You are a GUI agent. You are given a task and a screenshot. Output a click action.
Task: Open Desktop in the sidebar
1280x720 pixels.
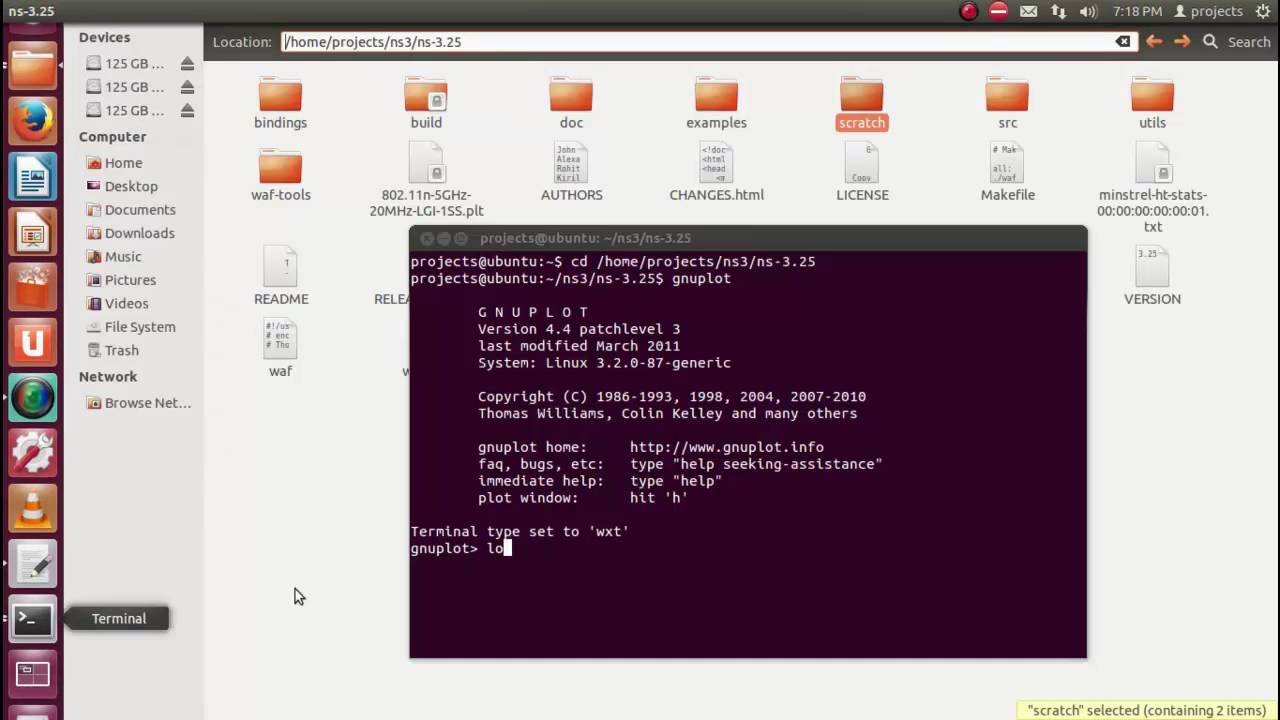(131, 186)
